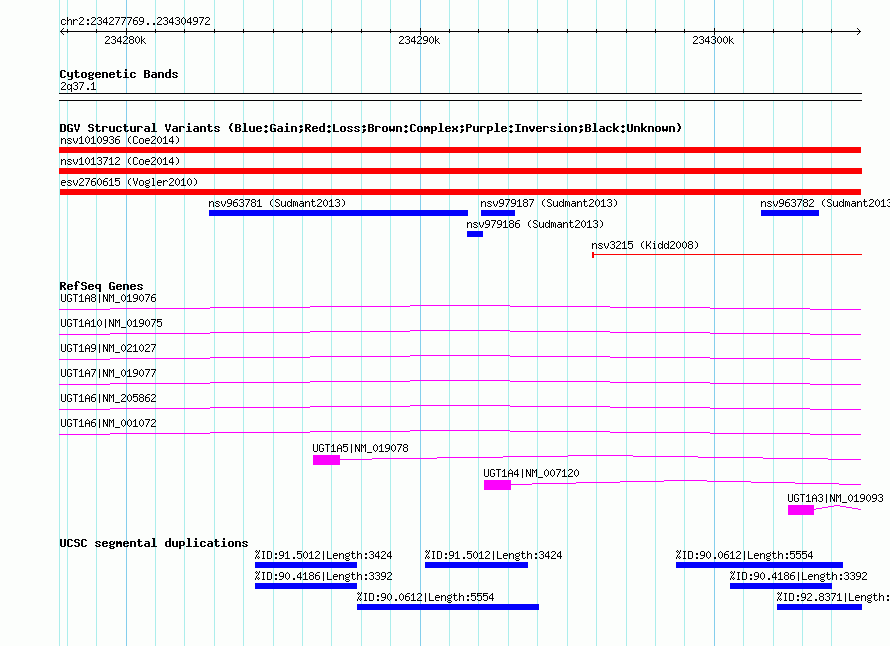Select the UGT1A3|NM_019093 gene label
Viewport: 890px width, 646px height.
(836, 498)
